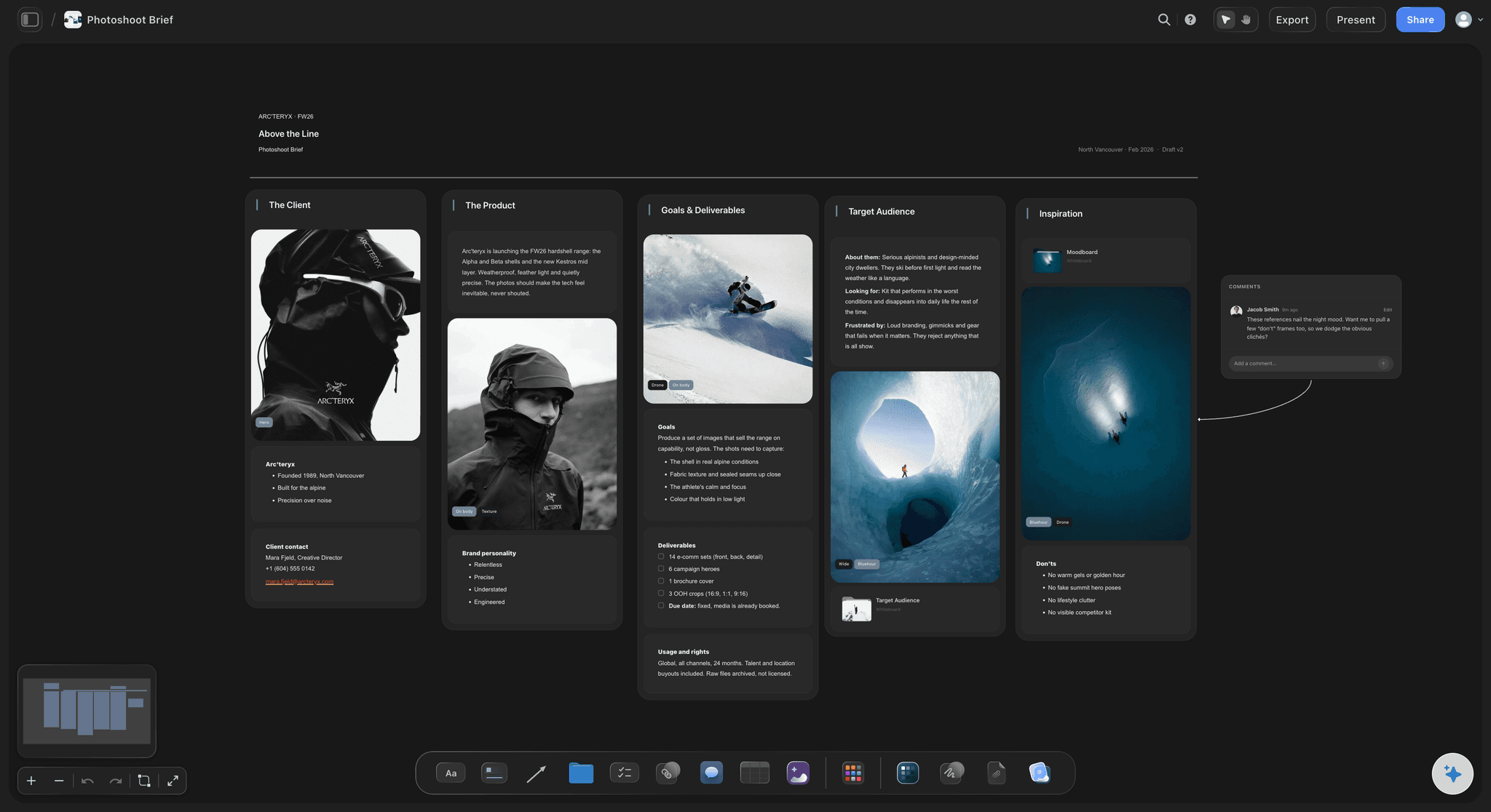
Task: Click the Hero tag on client photo
Action: click(x=264, y=422)
